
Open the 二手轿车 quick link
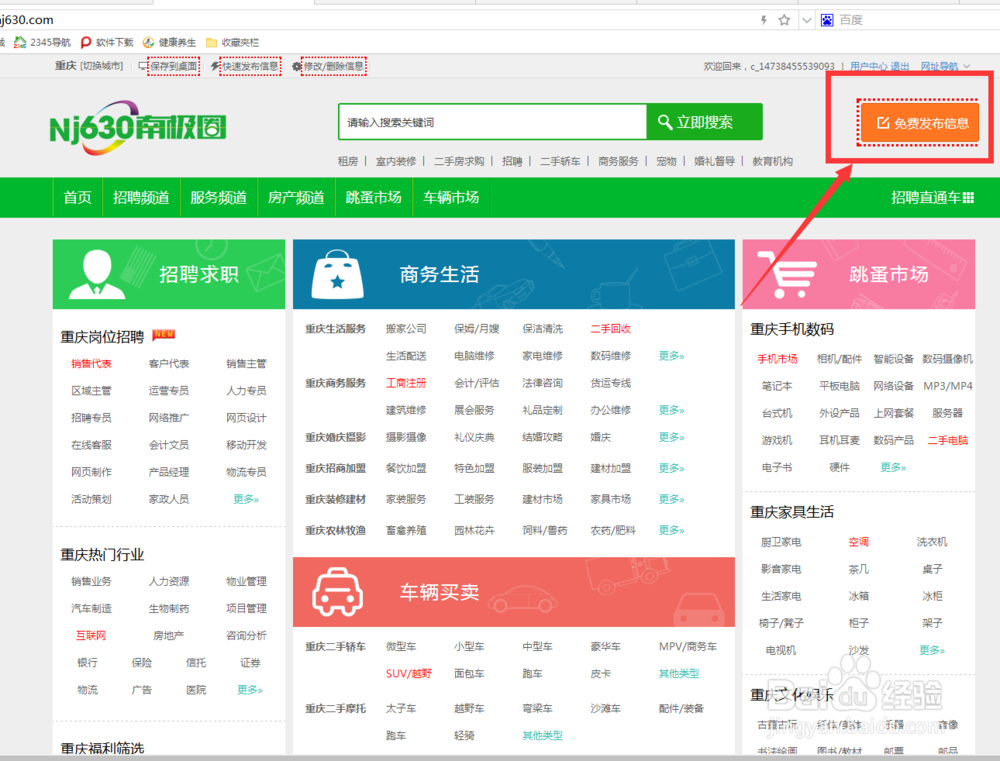[561, 161]
